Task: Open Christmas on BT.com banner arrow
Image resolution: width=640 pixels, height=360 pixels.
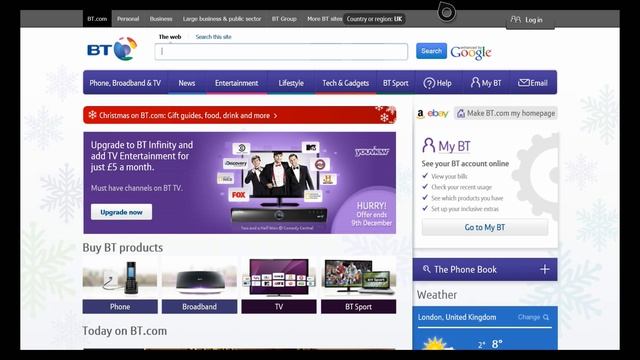Action: pyautogui.click(x=276, y=116)
